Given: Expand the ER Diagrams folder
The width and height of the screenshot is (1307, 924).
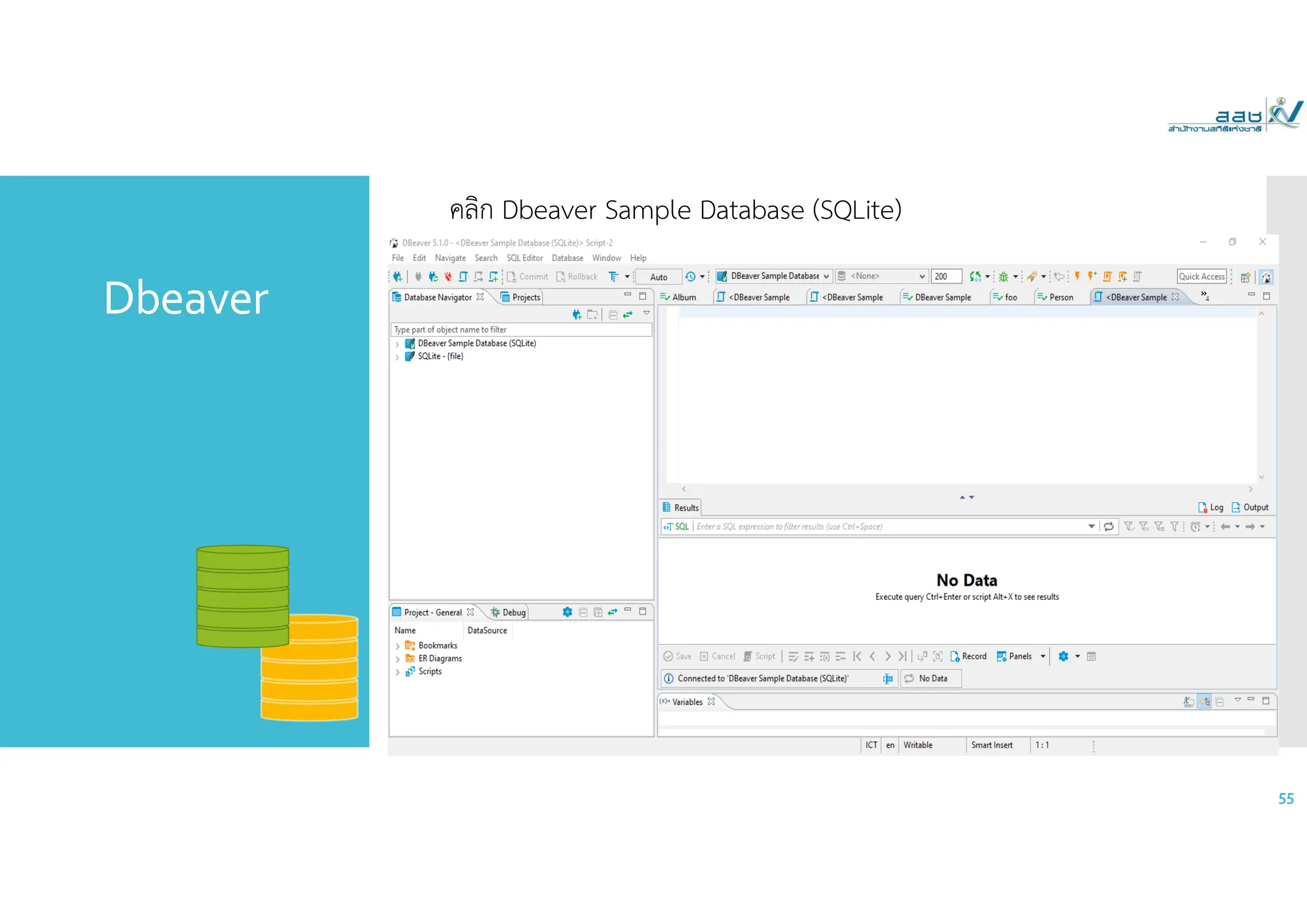Looking at the screenshot, I should coord(398,659).
